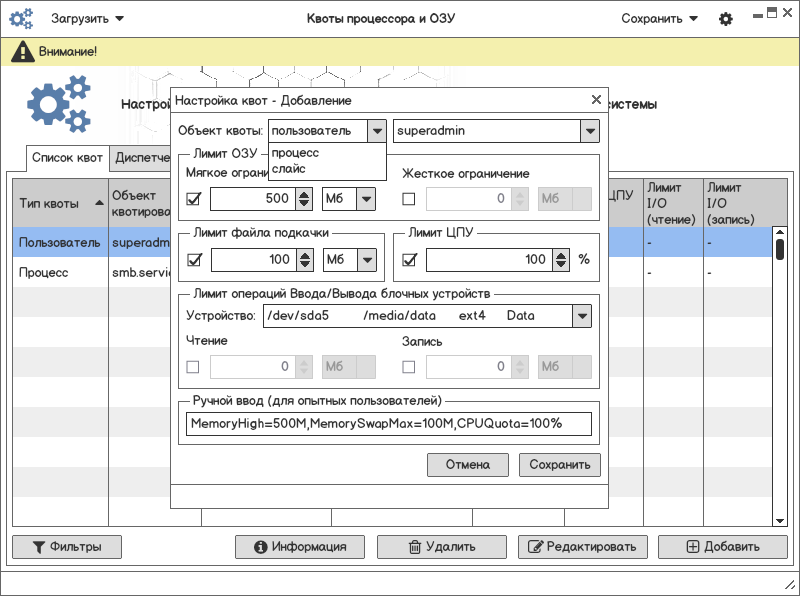
Task: Click the large gears image beside the heading
Action: [x=58, y=106]
